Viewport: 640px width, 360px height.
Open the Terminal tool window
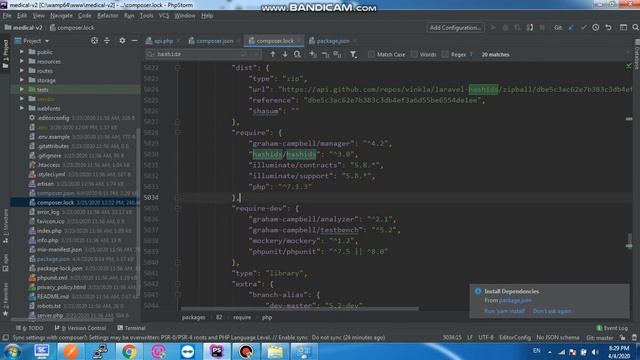coord(131,328)
